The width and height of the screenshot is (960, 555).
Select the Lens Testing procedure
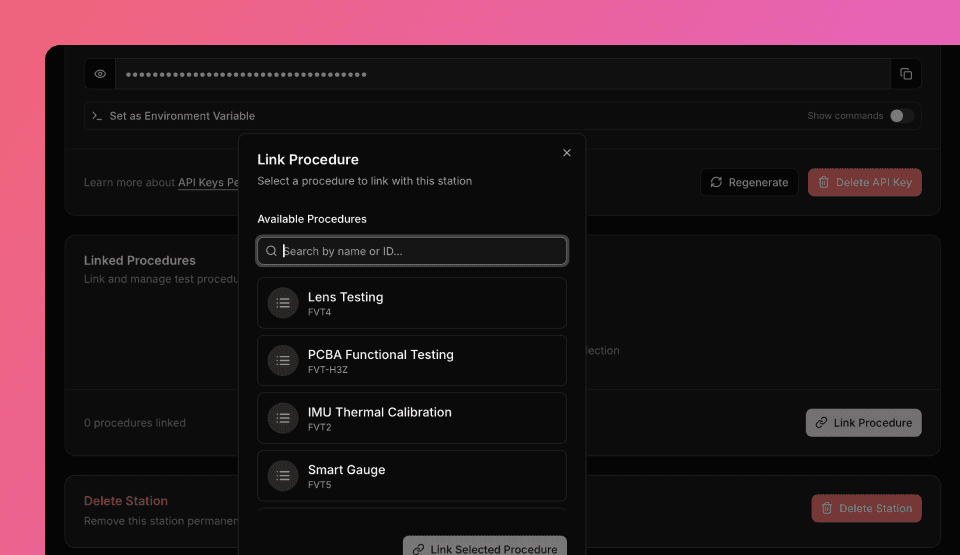pos(412,303)
